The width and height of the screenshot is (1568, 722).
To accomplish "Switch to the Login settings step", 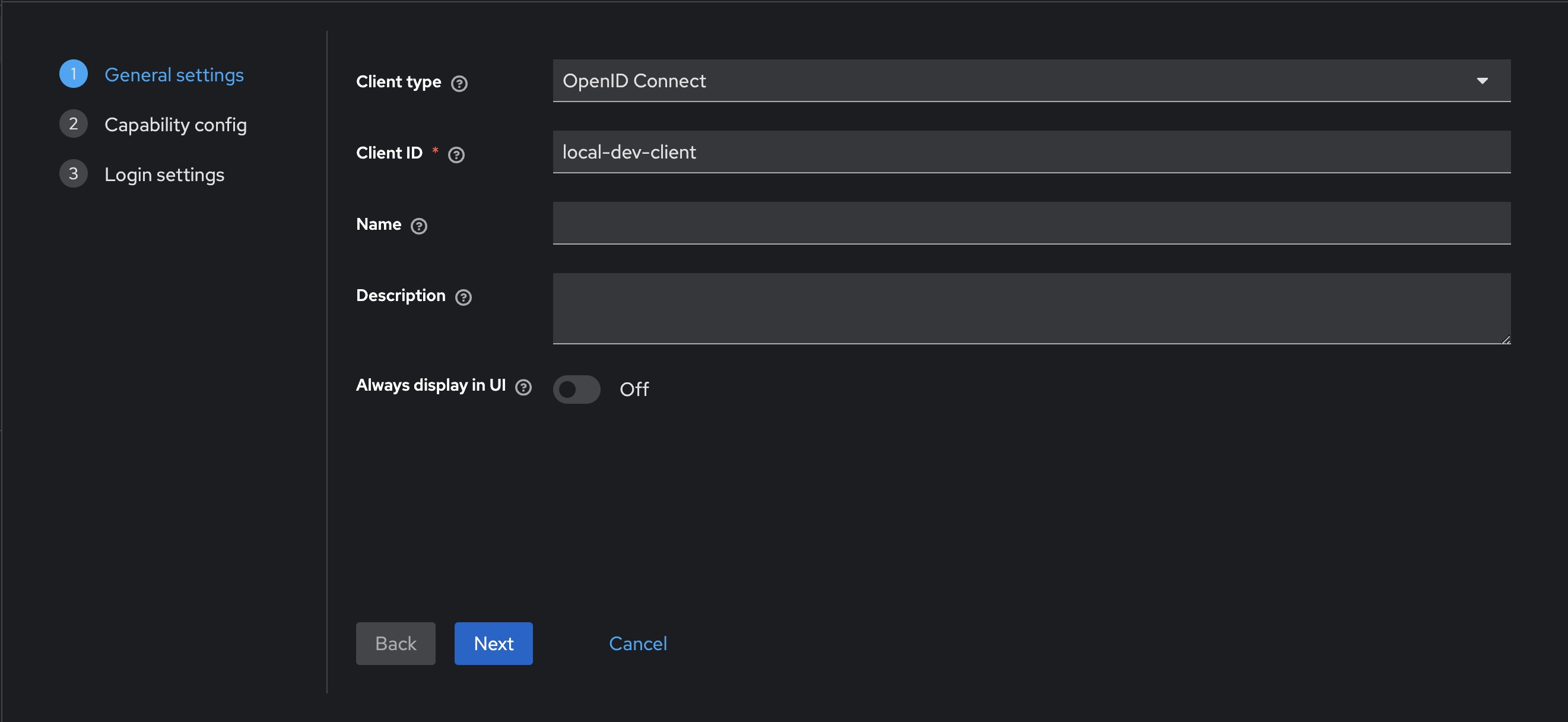I will click(164, 174).
